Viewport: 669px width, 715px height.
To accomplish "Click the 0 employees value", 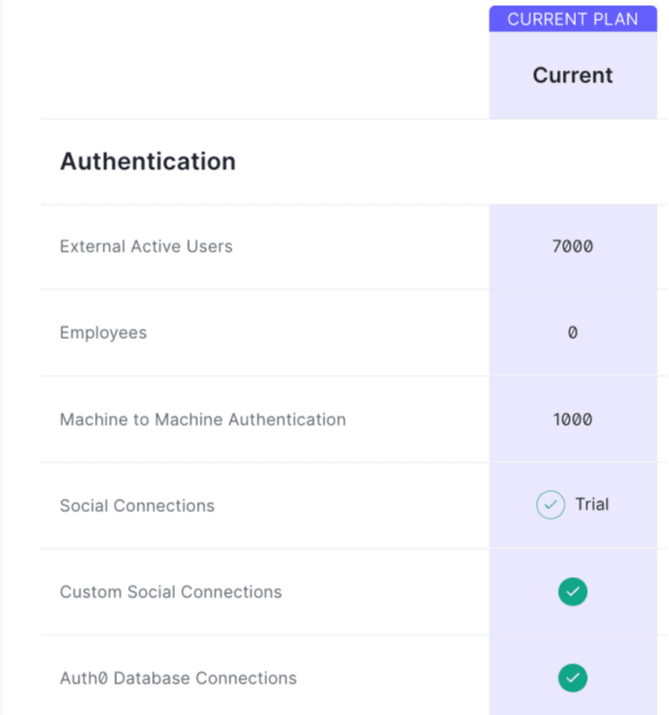I will [572, 333].
